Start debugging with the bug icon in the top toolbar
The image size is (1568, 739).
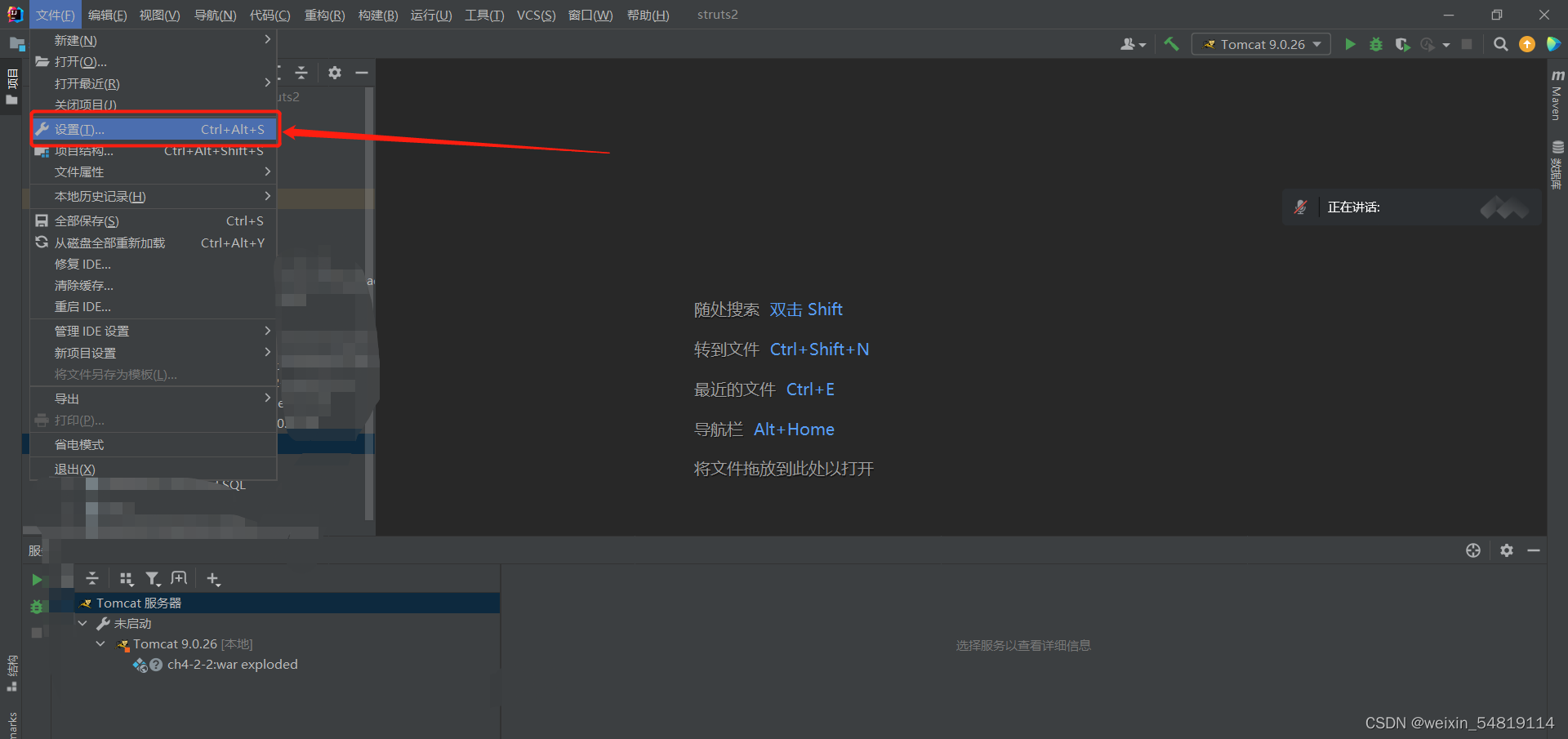point(1376,44)
